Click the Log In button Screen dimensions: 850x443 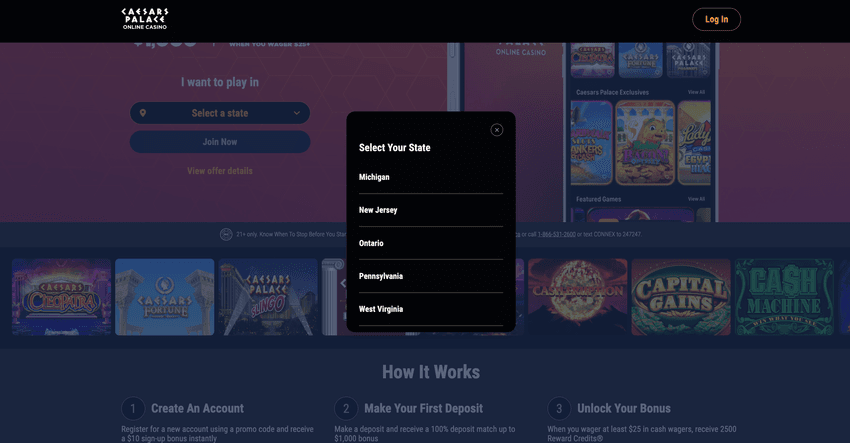(716, 20)
